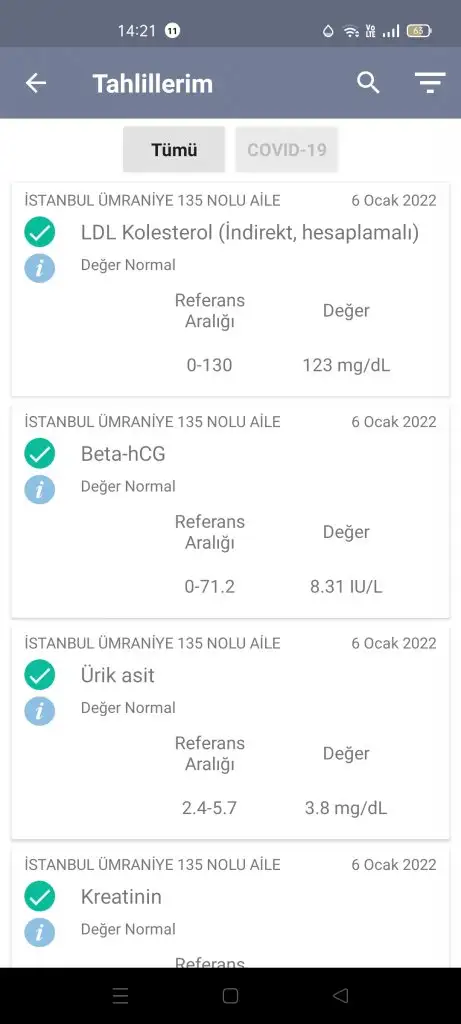This screenshot has width=461, height=1024.
Task: Open the search magnifier icon
Action: point(368,82)
